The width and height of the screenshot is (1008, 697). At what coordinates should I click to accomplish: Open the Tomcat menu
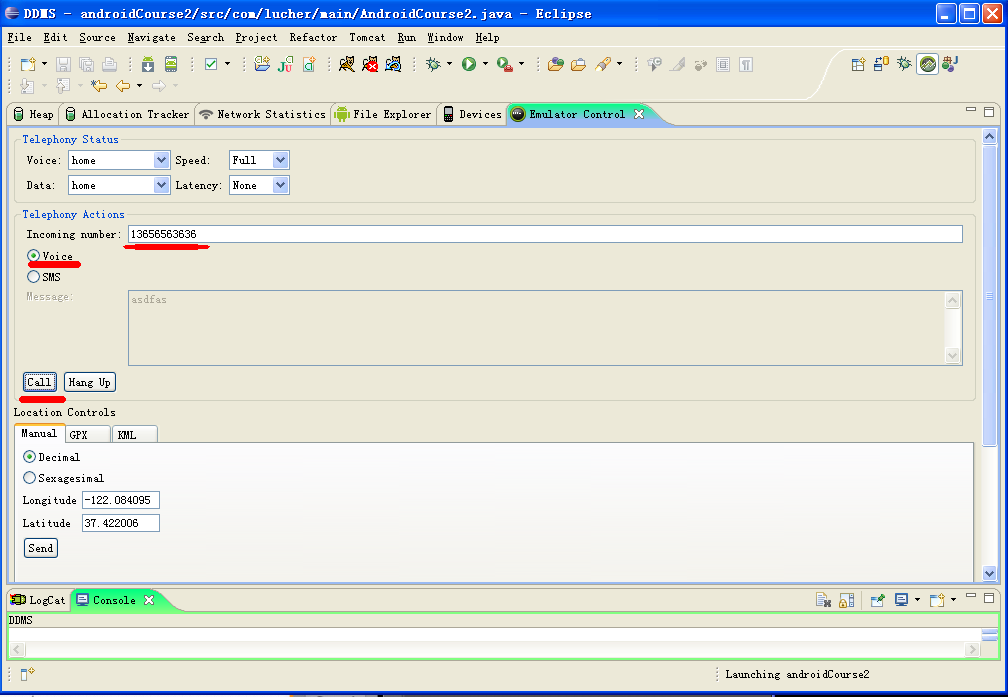(367, 37)
